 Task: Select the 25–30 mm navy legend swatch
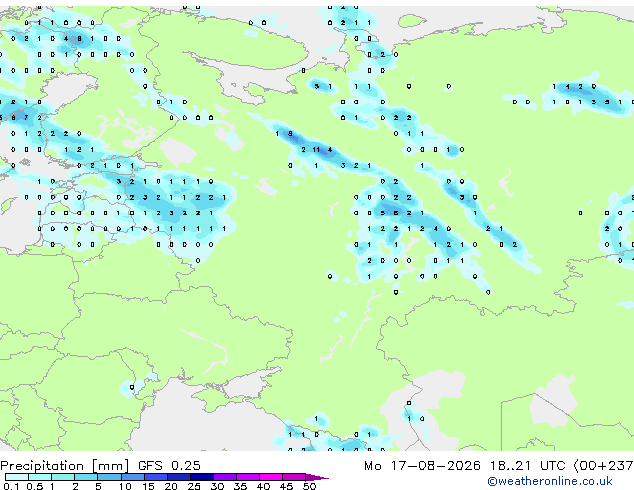point(202,477)
